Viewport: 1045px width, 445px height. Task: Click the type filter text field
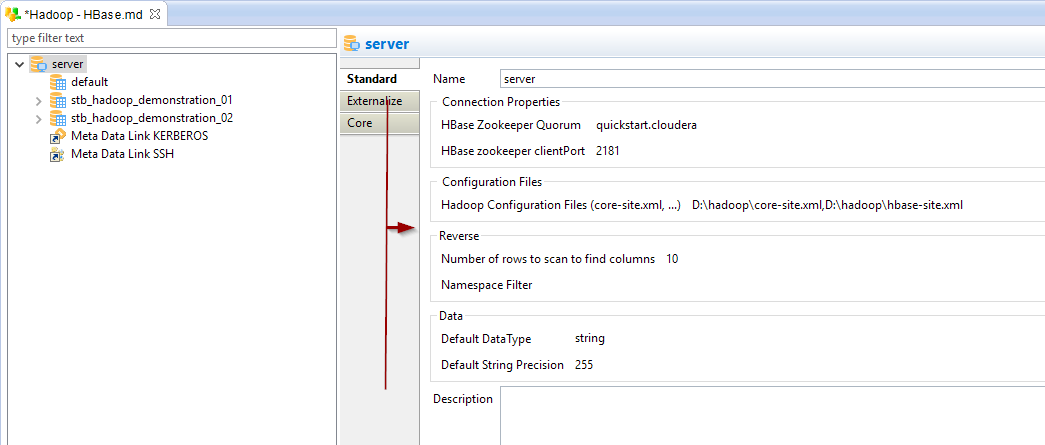(171, 38)
